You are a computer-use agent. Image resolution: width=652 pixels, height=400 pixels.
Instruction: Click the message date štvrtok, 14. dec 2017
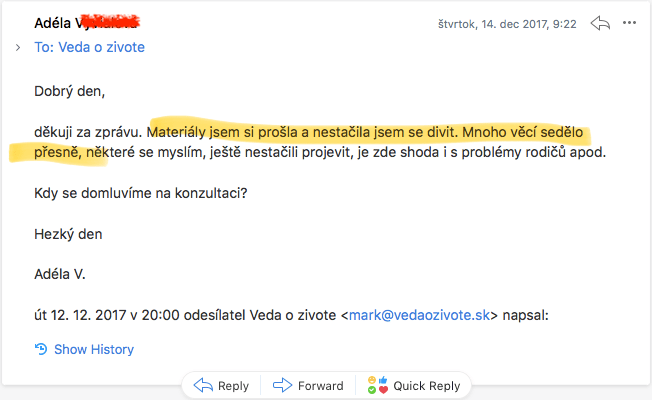507,23
